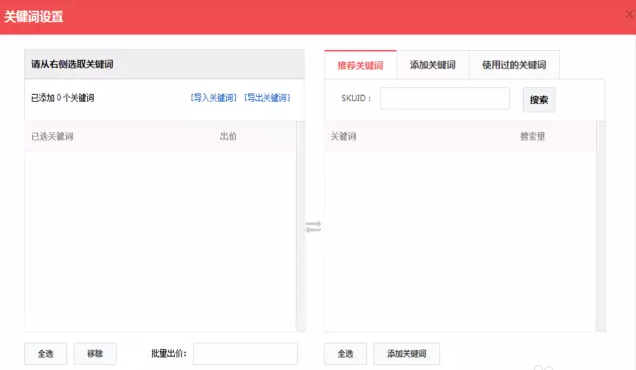Click the 搜索量 column header
636x370 pixels.
click(533, 136)
